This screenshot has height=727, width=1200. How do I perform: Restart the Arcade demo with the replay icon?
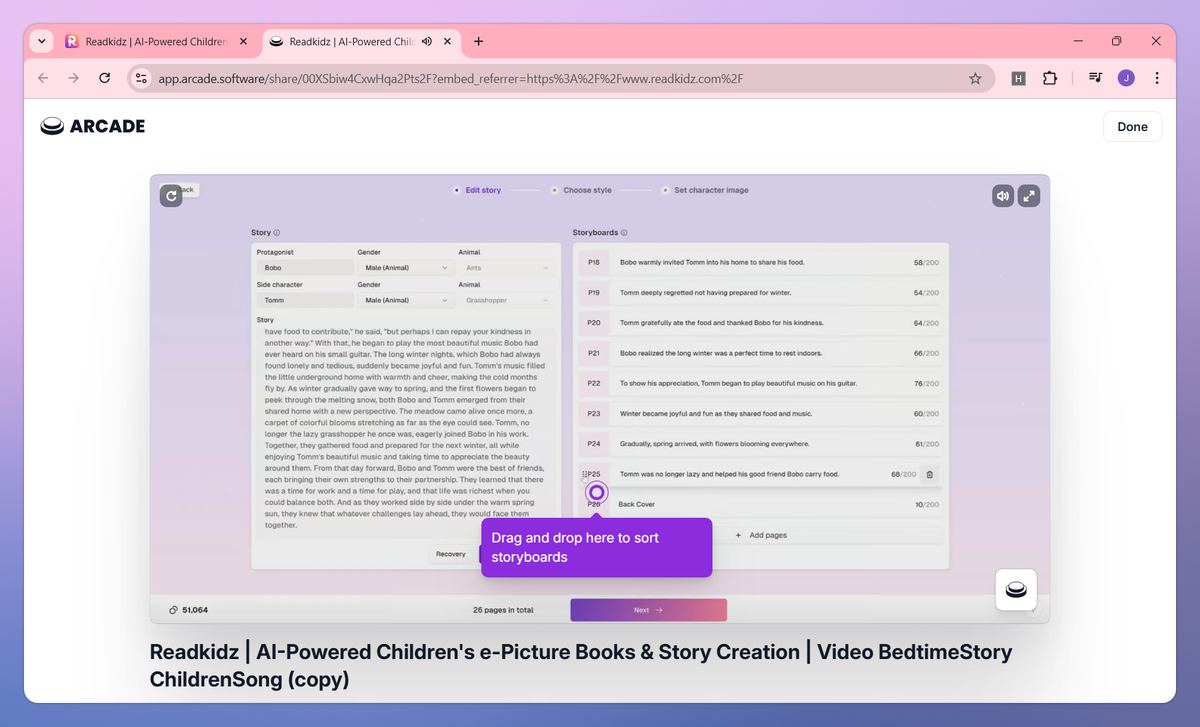point(171,196)
